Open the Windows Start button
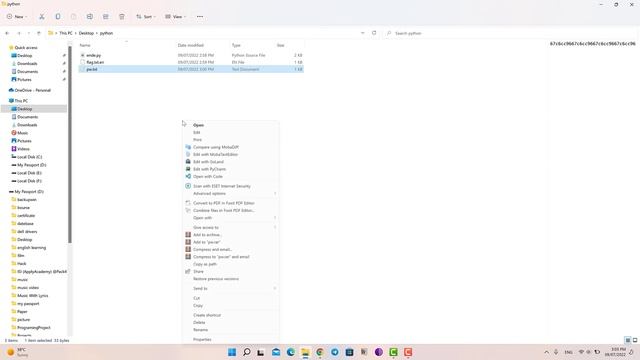Screen dimensions: 640x360 point(232,352)
